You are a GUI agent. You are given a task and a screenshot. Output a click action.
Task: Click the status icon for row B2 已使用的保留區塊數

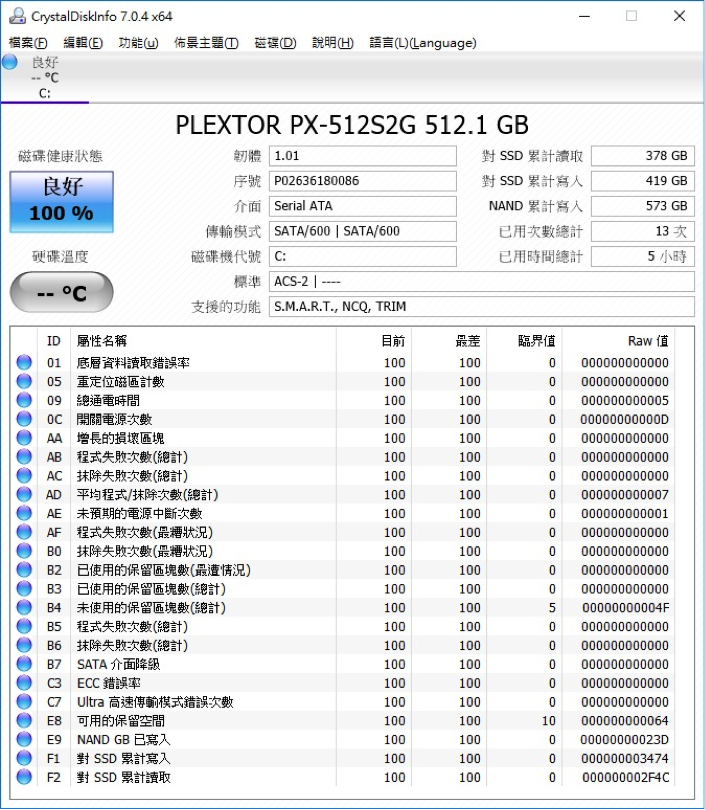click(24, 570)
